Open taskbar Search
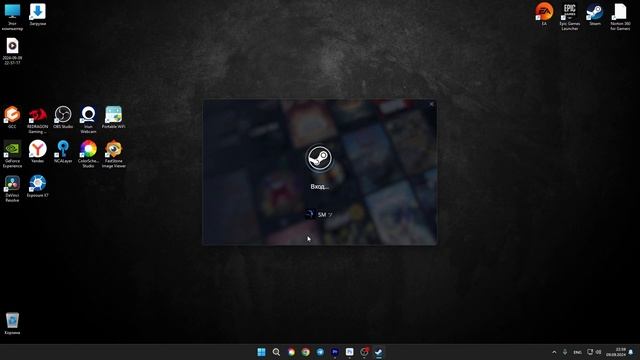 pos(276,352)
